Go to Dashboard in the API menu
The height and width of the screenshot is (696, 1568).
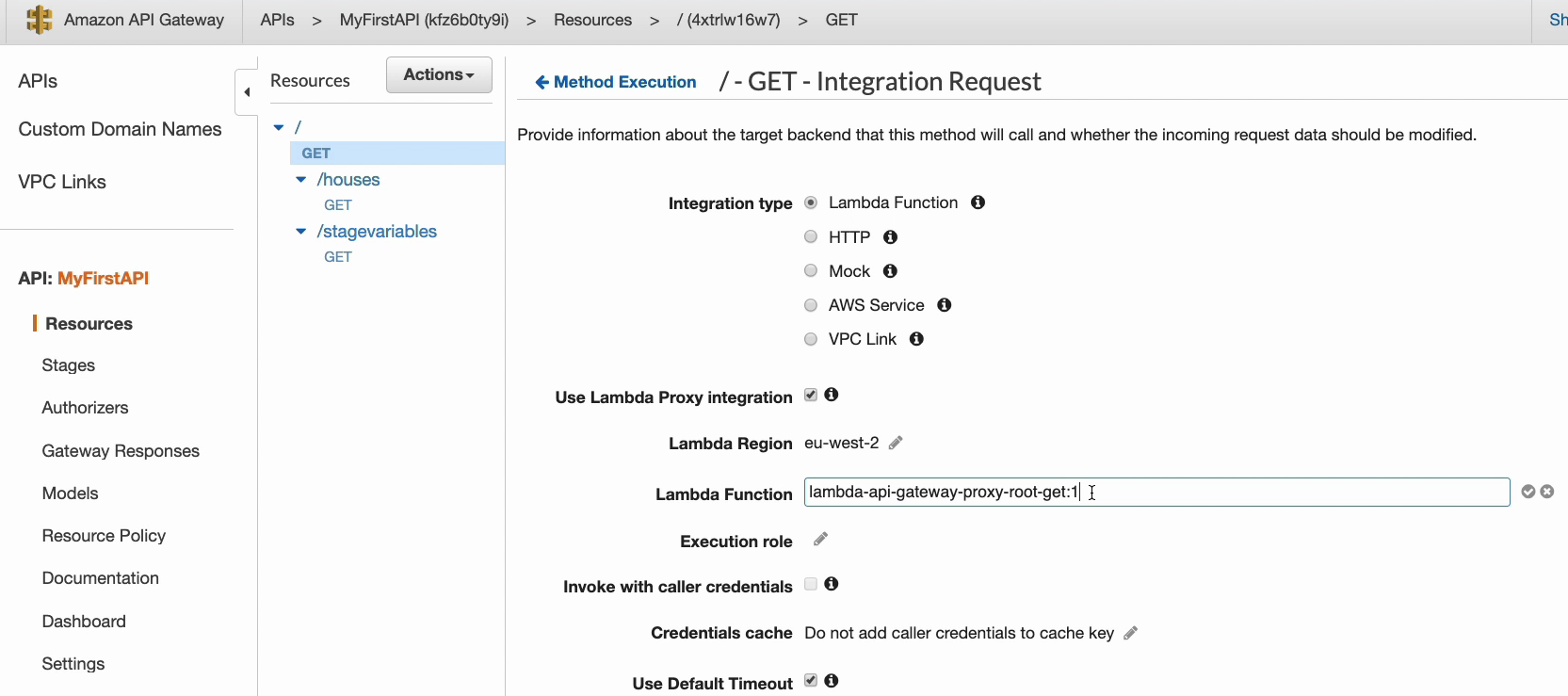(84, 622)
